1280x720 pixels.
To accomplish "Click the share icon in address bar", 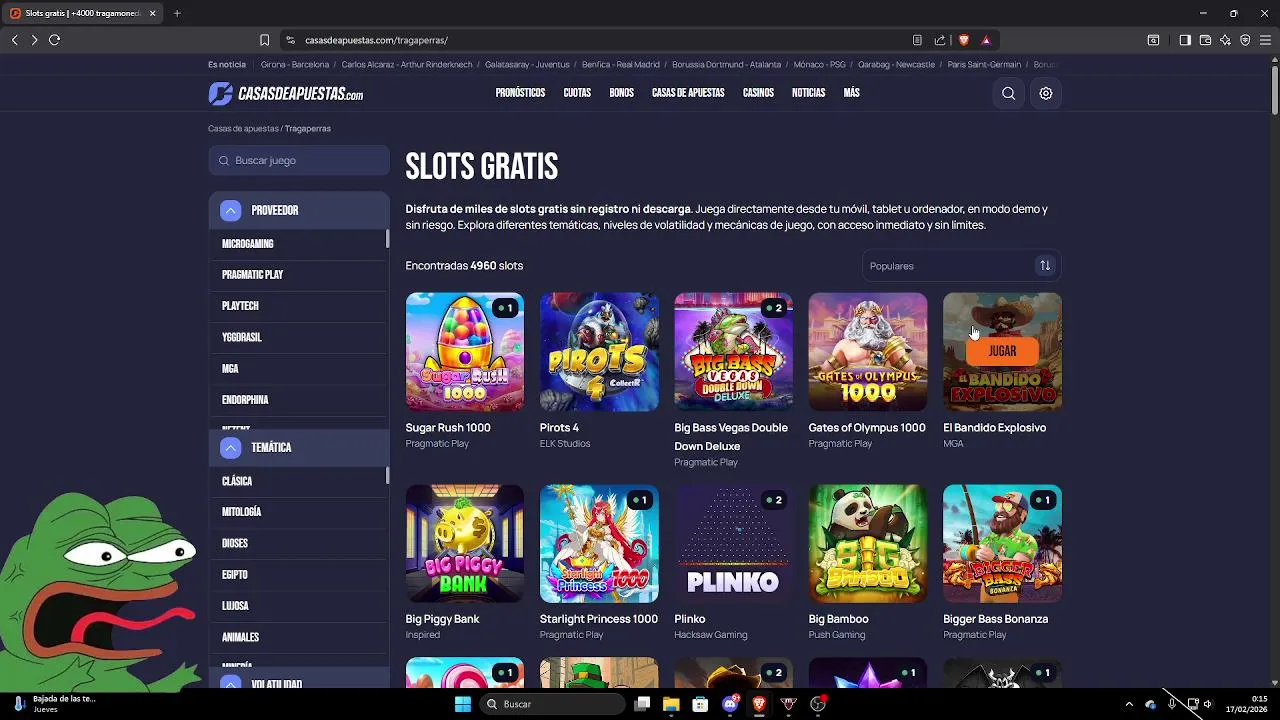I will point(940,40).
